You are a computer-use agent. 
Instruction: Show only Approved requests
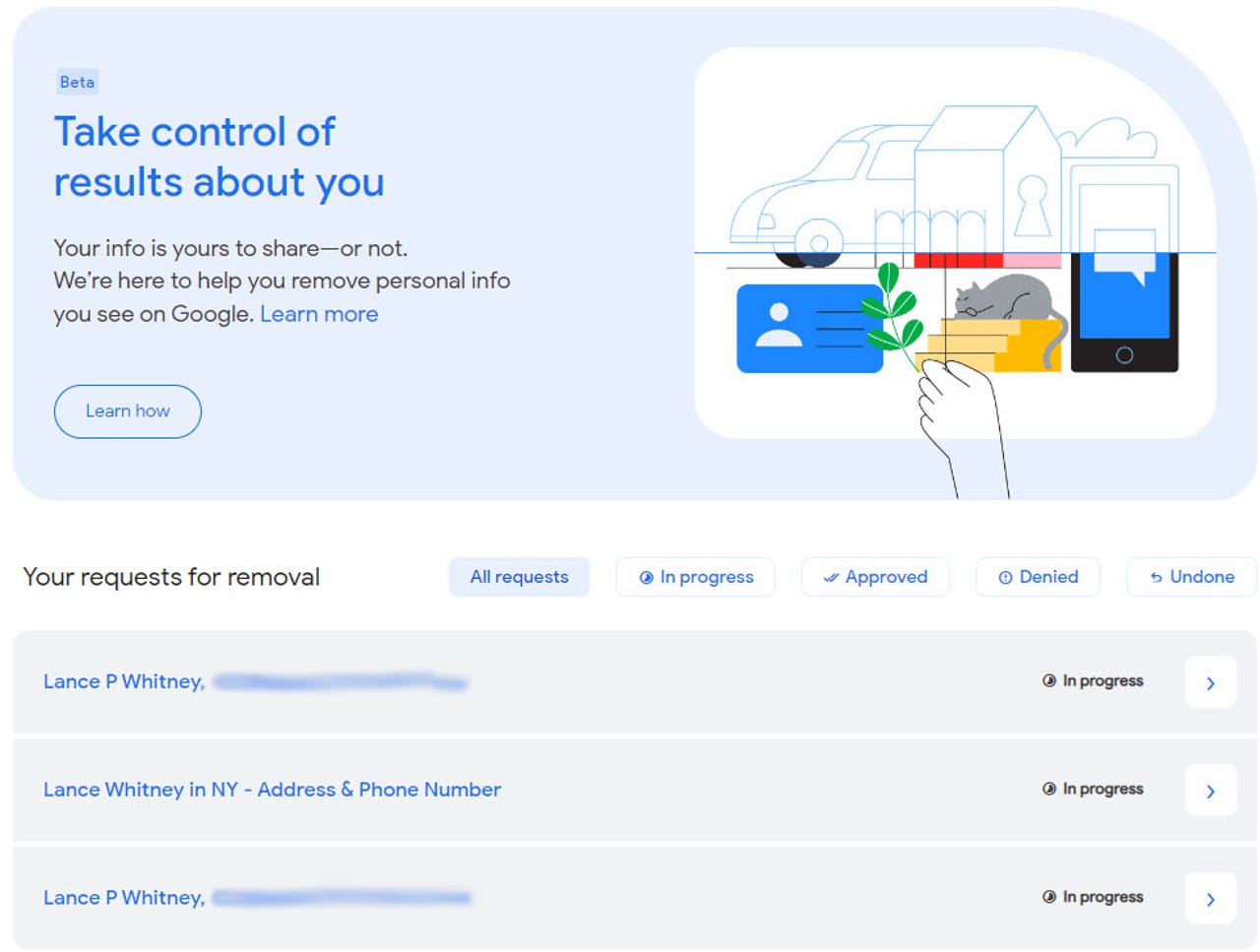pos(875,577)
